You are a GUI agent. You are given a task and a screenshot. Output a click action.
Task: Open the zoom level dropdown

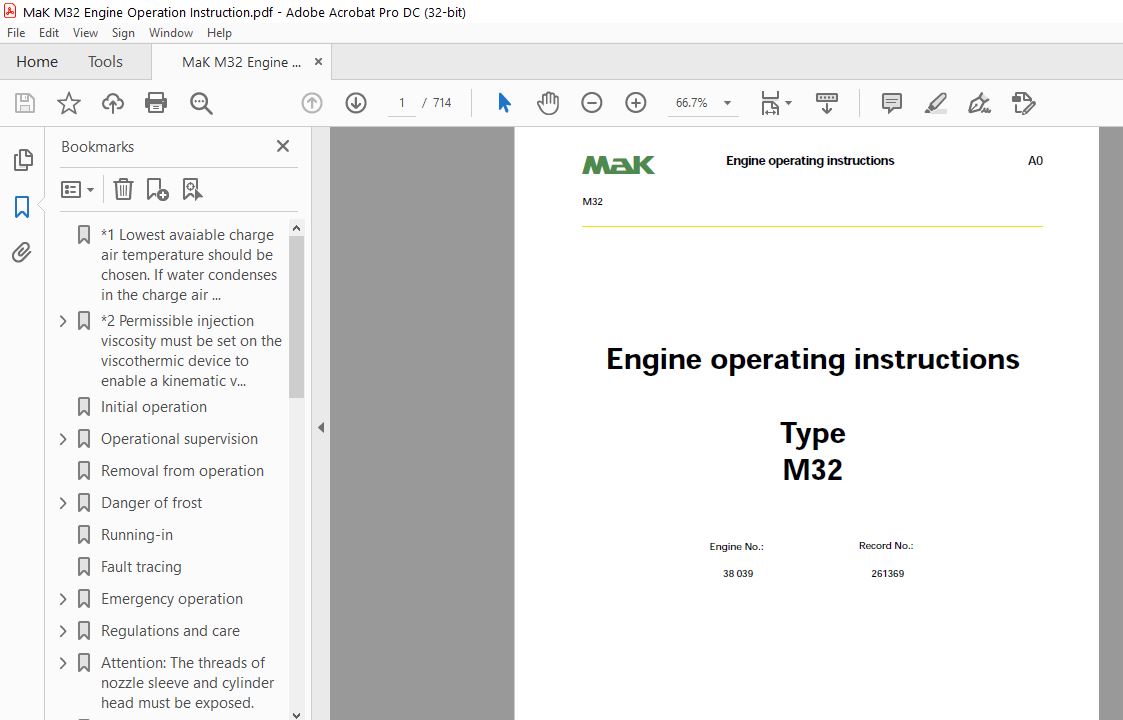[727, 103]
